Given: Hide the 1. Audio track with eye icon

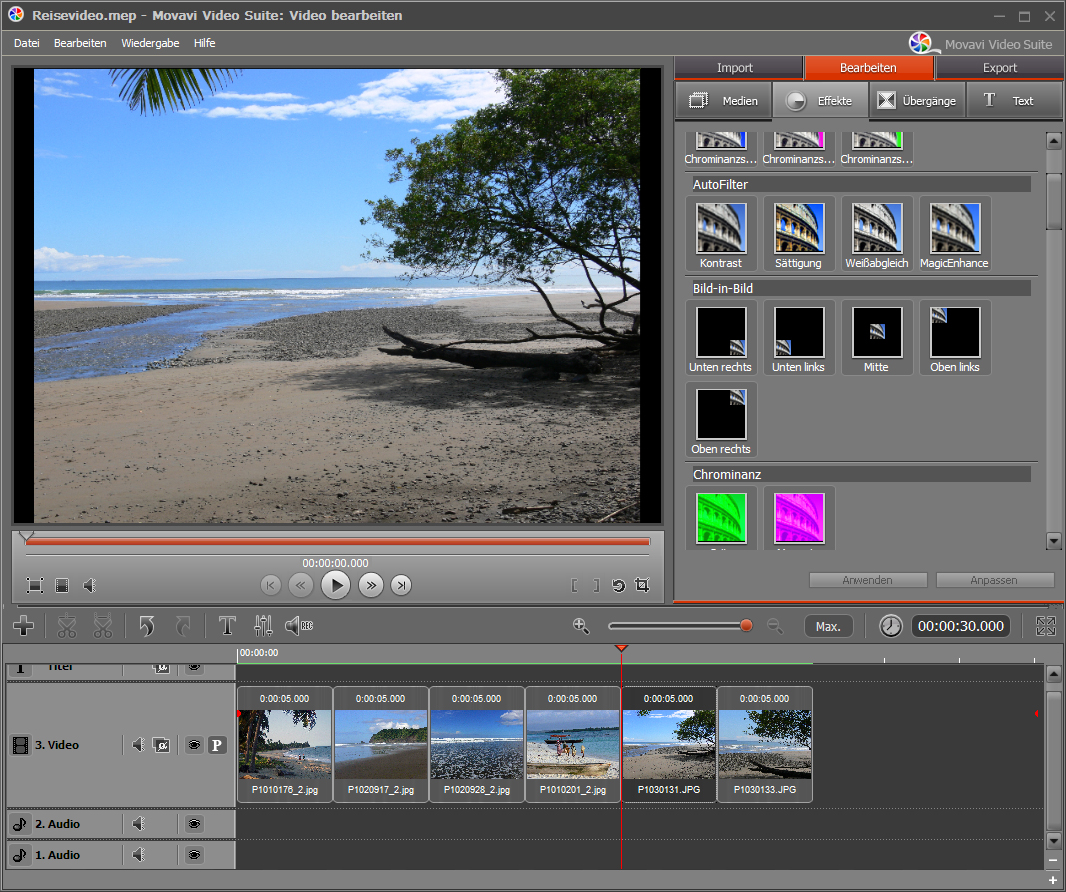Looking at the screenshot, I should [194, 855].
